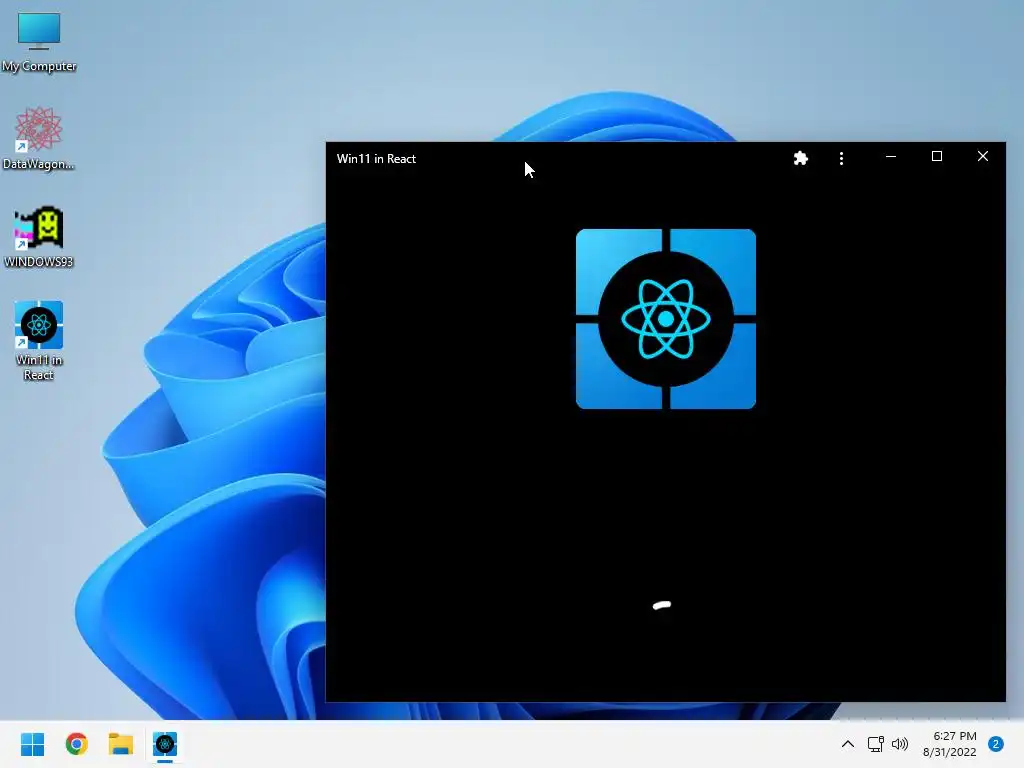
Task: Click the Win11 in React taskbar icon
Action: pyautogui.click(x=165, y=744)
